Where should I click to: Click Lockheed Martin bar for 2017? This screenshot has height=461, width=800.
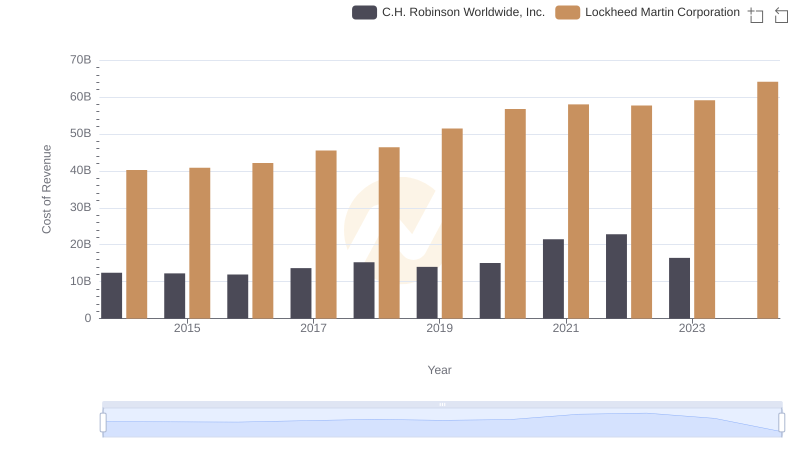click(x=326, y=235)
